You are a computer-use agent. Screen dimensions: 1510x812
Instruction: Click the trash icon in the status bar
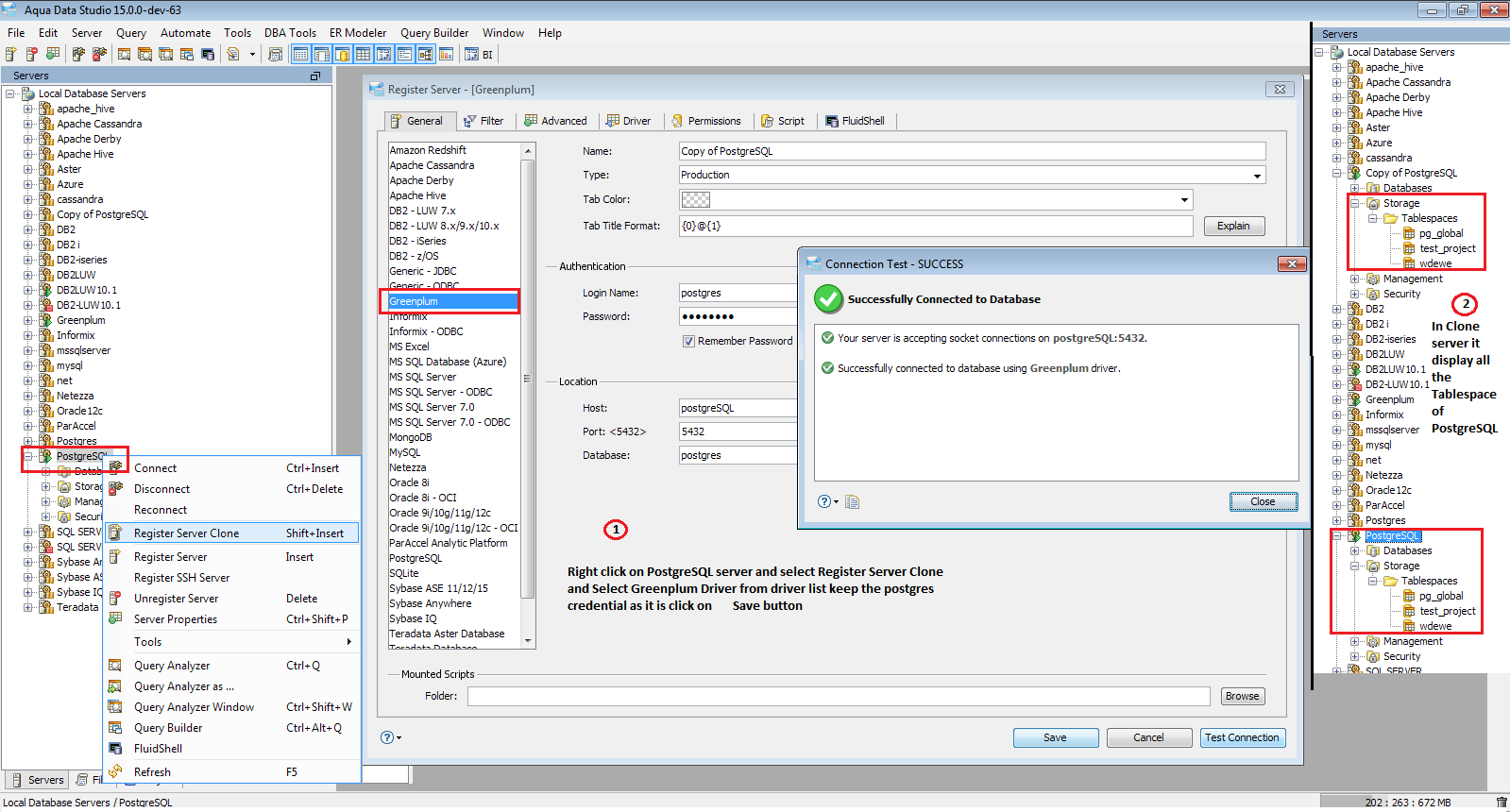click(1502, 803)
